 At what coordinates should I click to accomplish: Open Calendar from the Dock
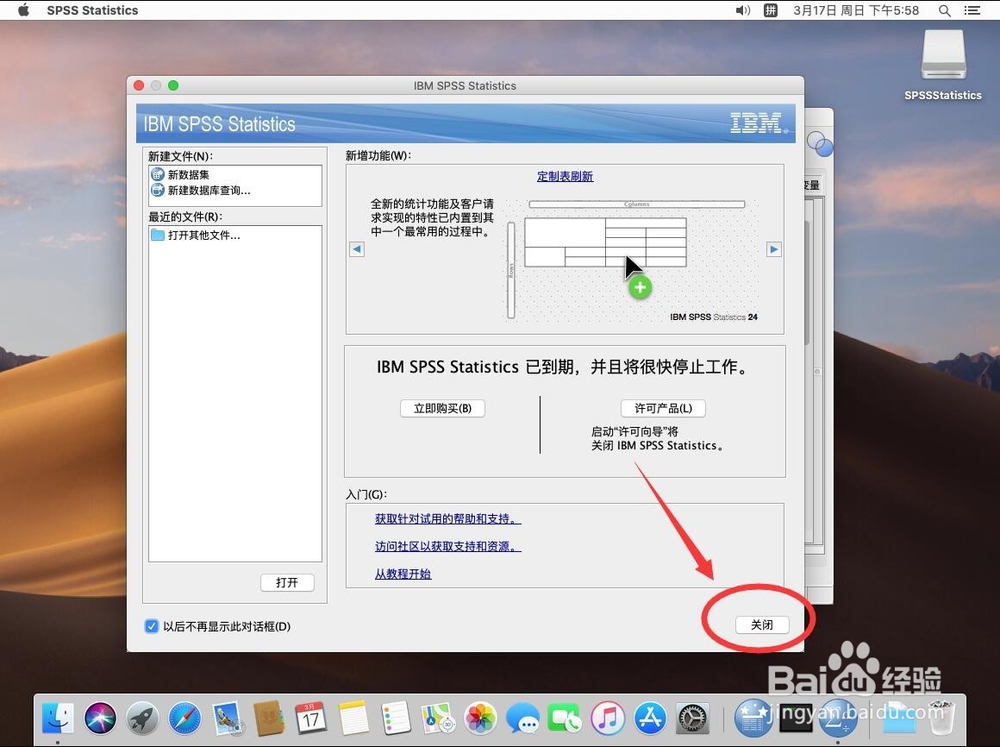point(311,718)
